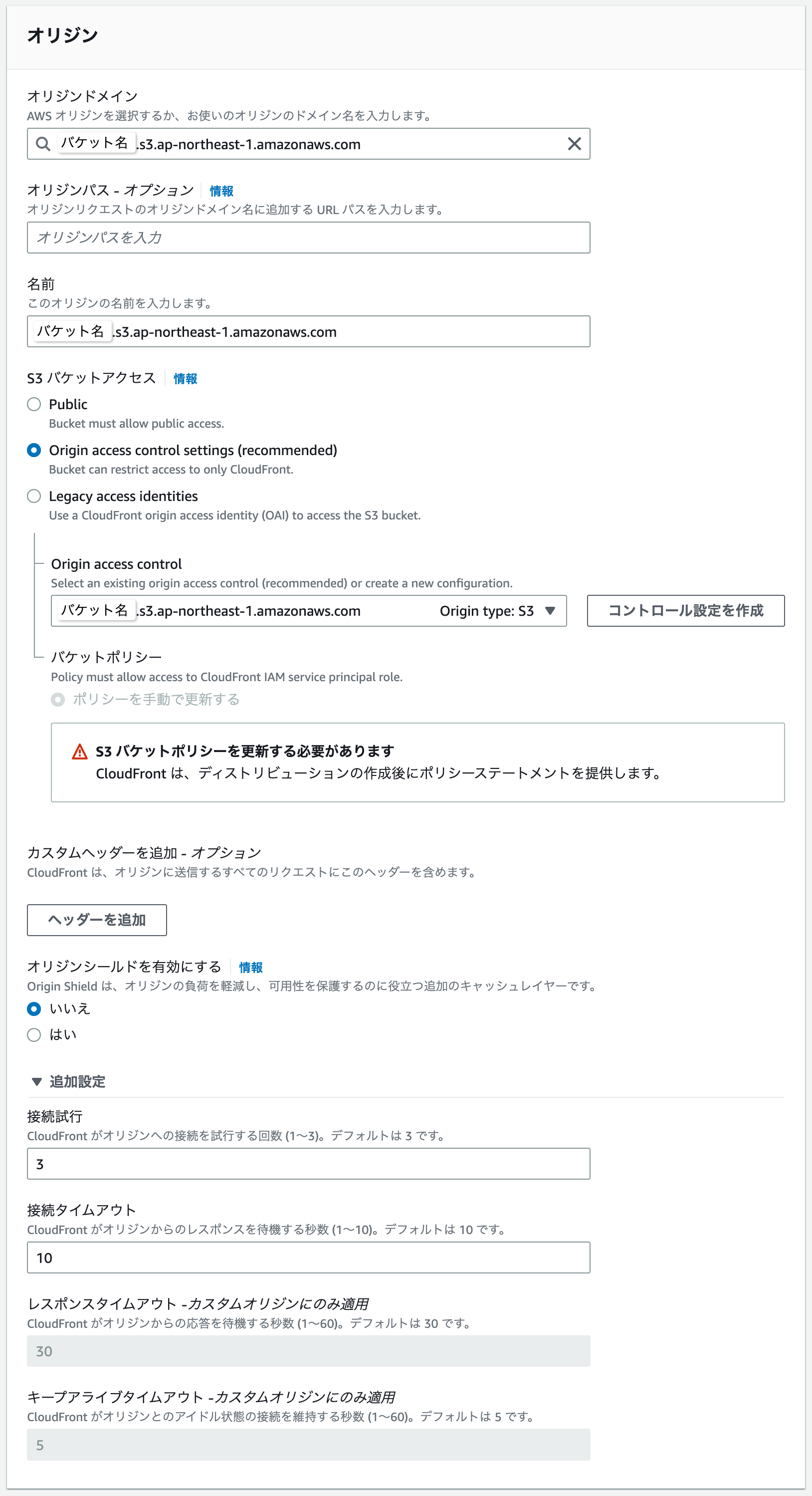Click the コントロール設定を作成 button

685,610
